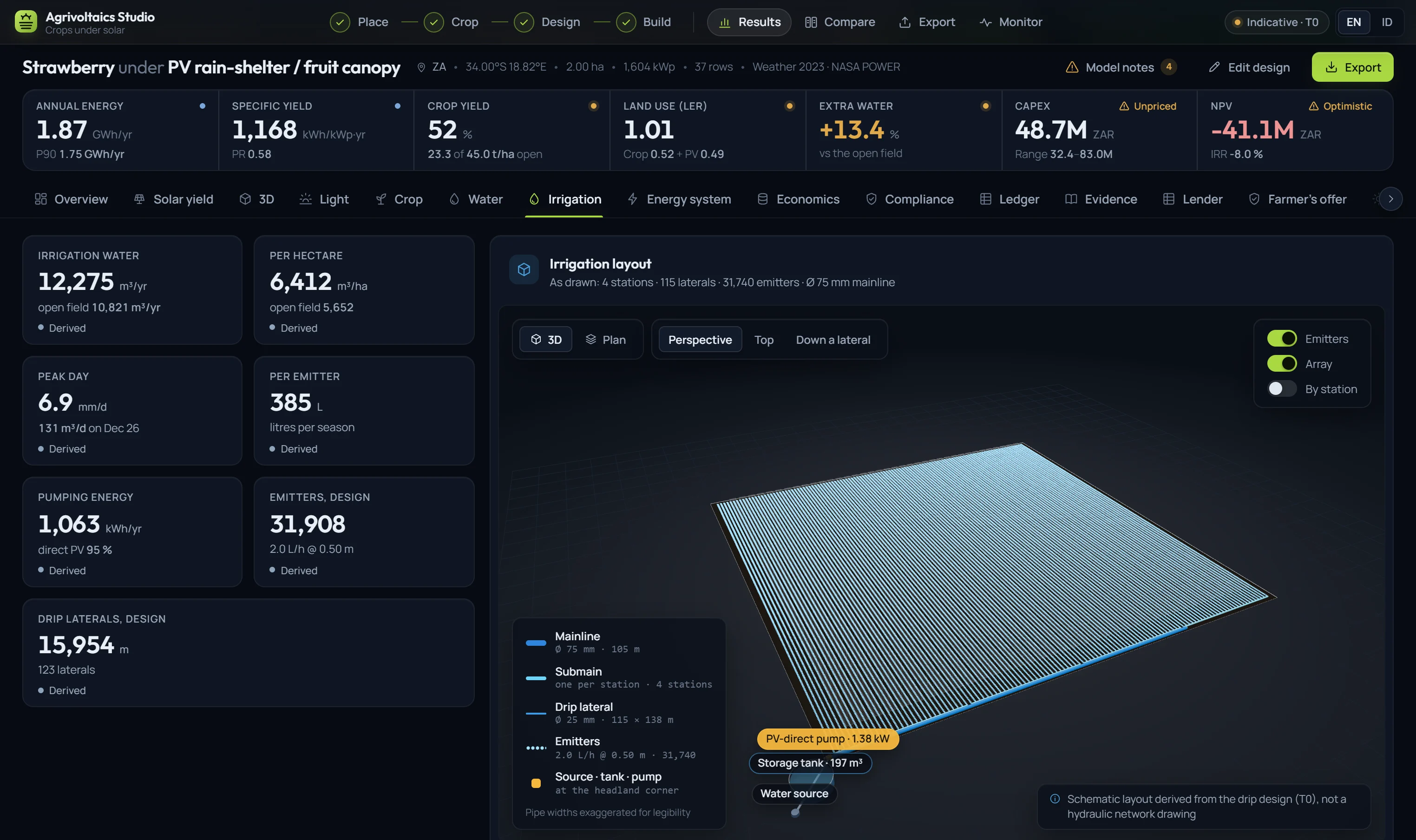The width and height of the screenshot is (1416, 840).
Task: Enable the By station toggle
Action: click(1282, 389)
